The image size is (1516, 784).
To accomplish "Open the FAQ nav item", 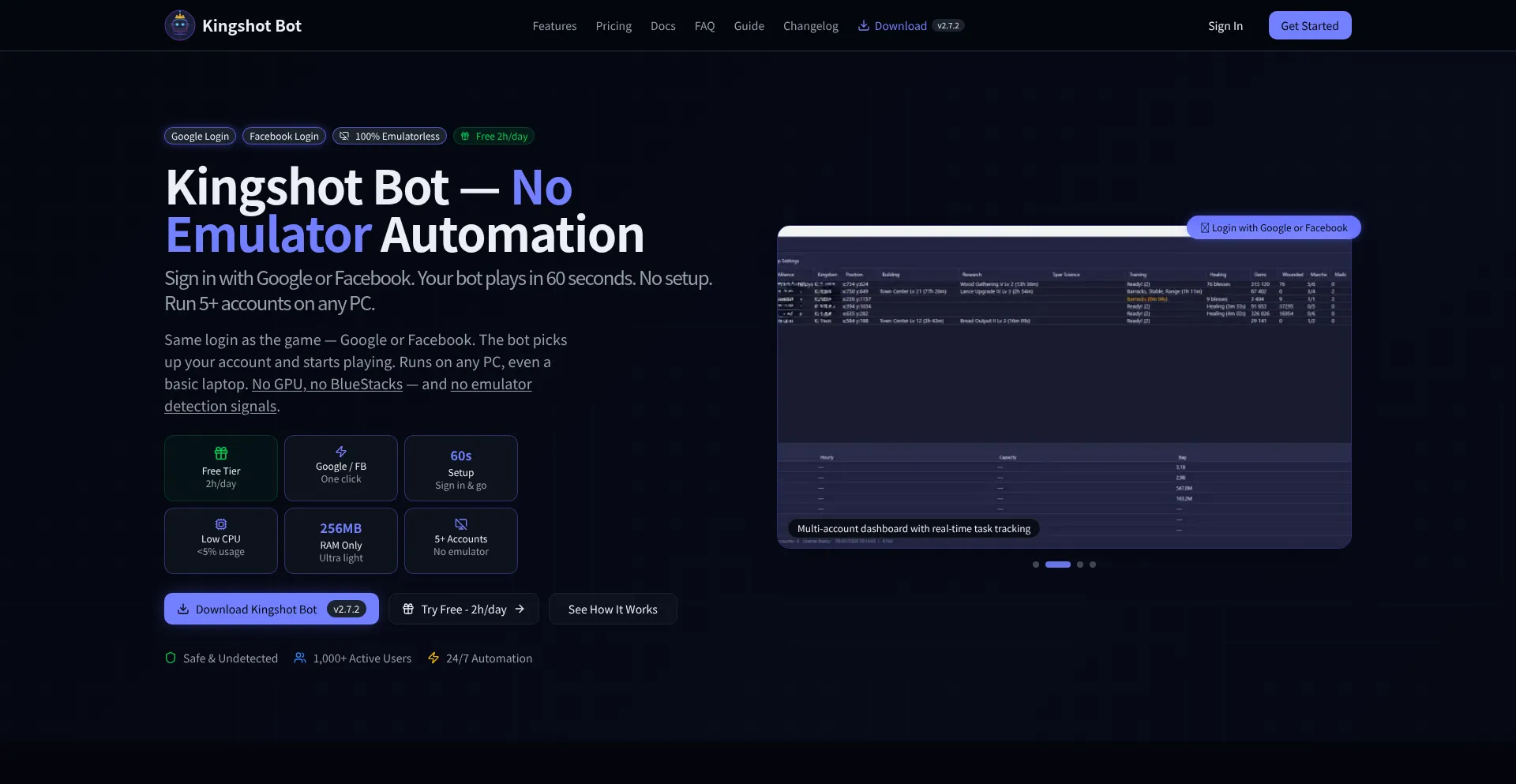I will pos(705,26).
